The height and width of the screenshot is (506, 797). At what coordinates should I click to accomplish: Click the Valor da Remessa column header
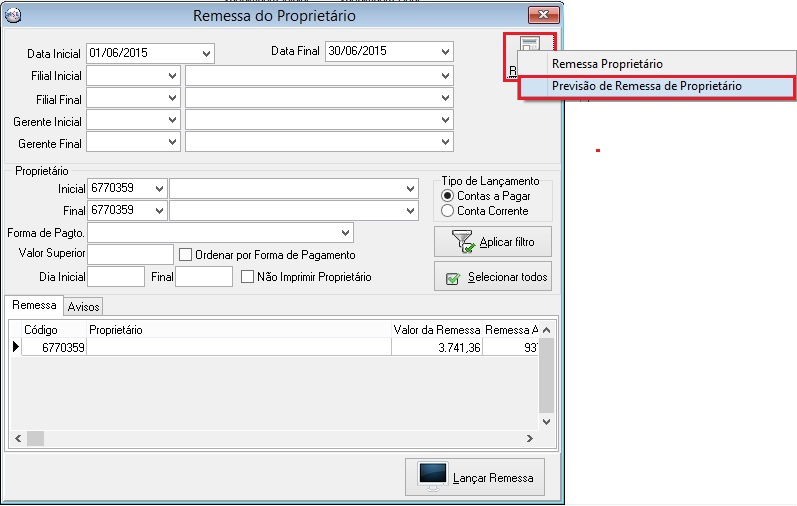tap(437, 330)
